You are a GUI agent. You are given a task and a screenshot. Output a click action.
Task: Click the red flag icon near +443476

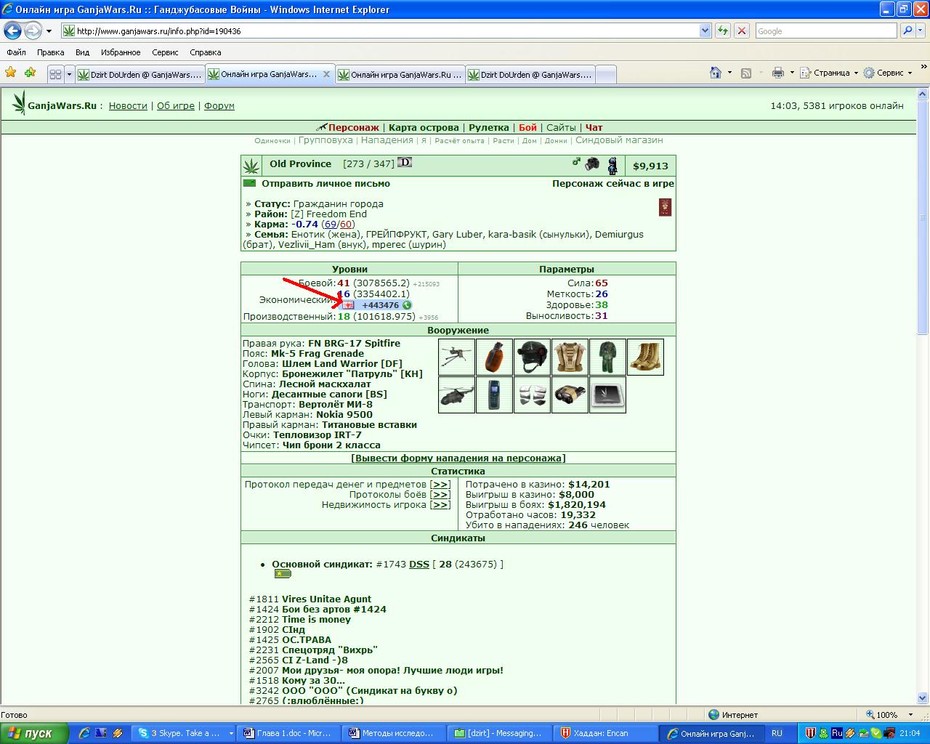pyautogui.click(x=348, y=305)
